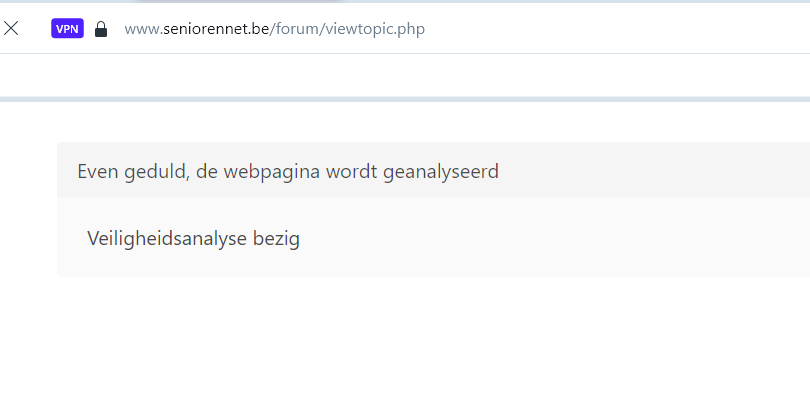The width and height of the screenshot is (810, 409).
Task: Select the www.seniorennet.be URL in the address bar
Action: pyautogui.click(x=274, y=29)
